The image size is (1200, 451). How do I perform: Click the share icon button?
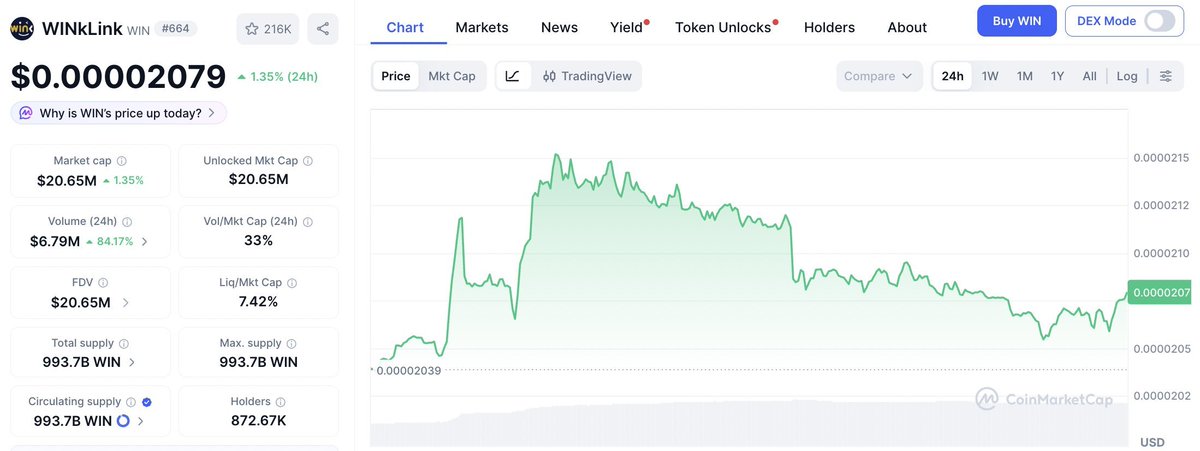pos(323,29)
